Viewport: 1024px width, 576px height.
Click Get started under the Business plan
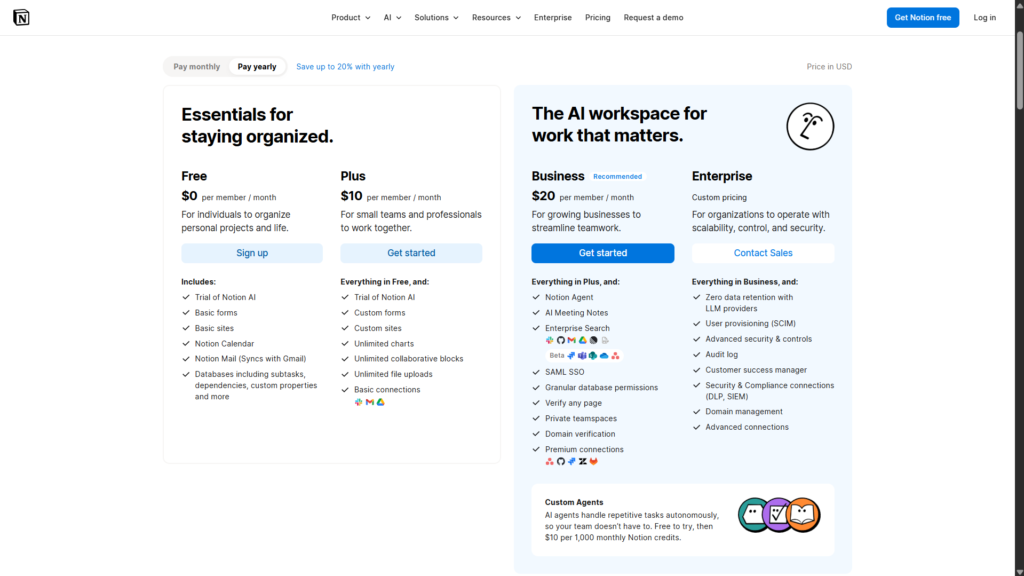pyautogui.click(x=603, y=253)
